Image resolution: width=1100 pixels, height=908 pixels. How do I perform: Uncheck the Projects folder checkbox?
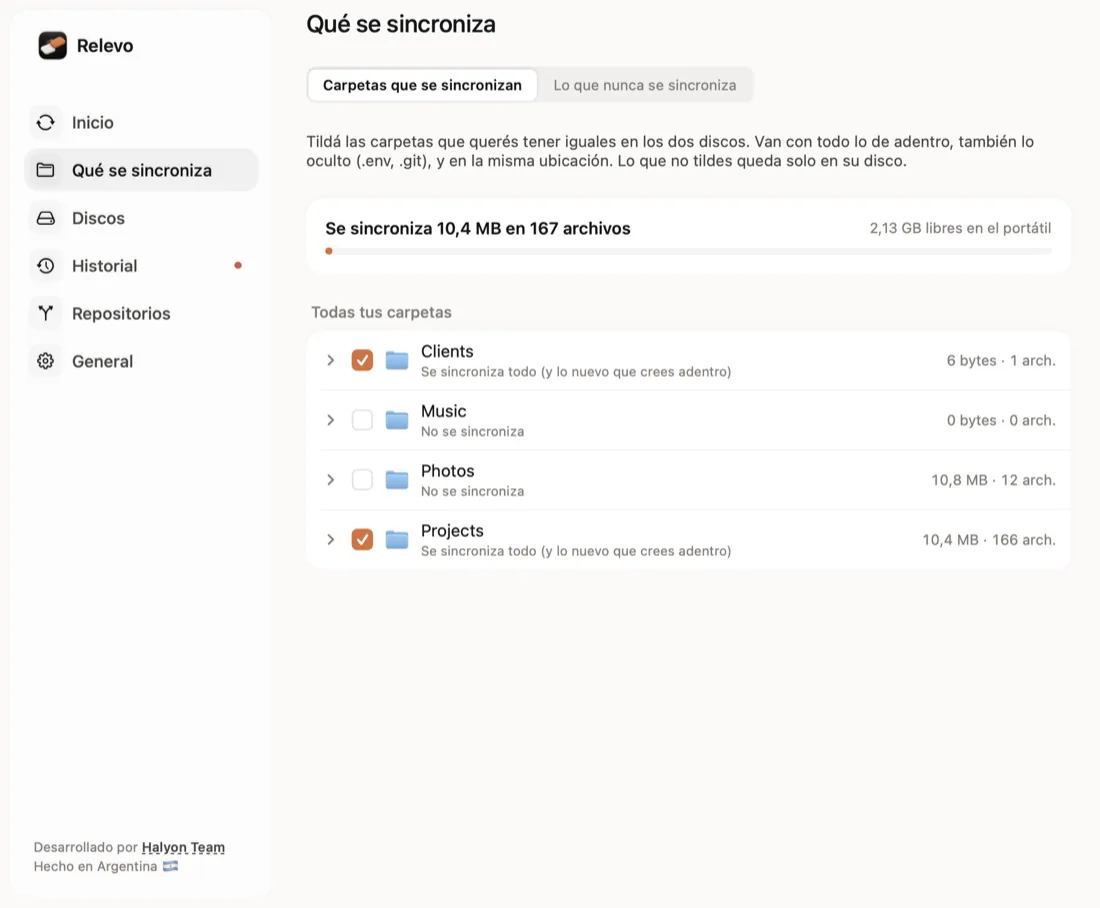[x=362, y=540]
